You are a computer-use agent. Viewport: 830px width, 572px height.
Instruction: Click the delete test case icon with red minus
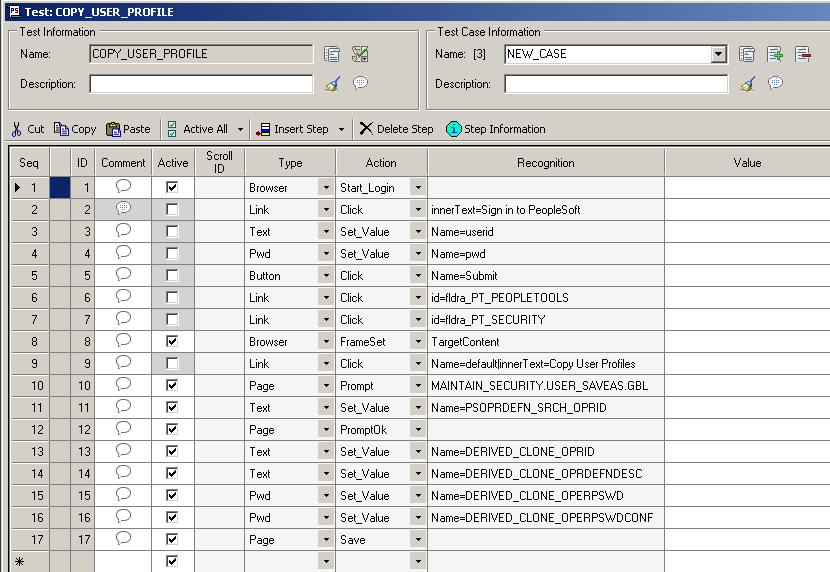[803, 54]
